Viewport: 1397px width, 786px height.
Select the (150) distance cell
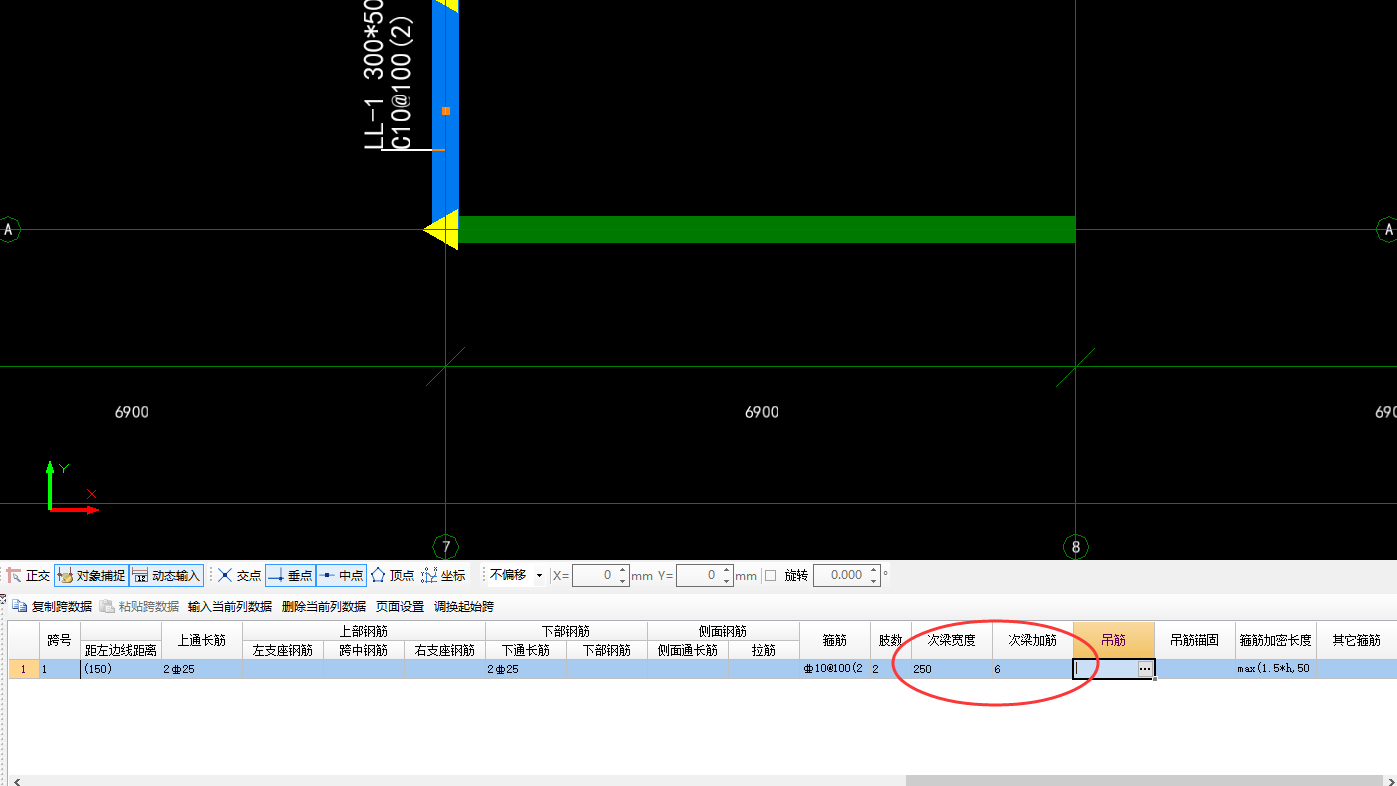121,669
